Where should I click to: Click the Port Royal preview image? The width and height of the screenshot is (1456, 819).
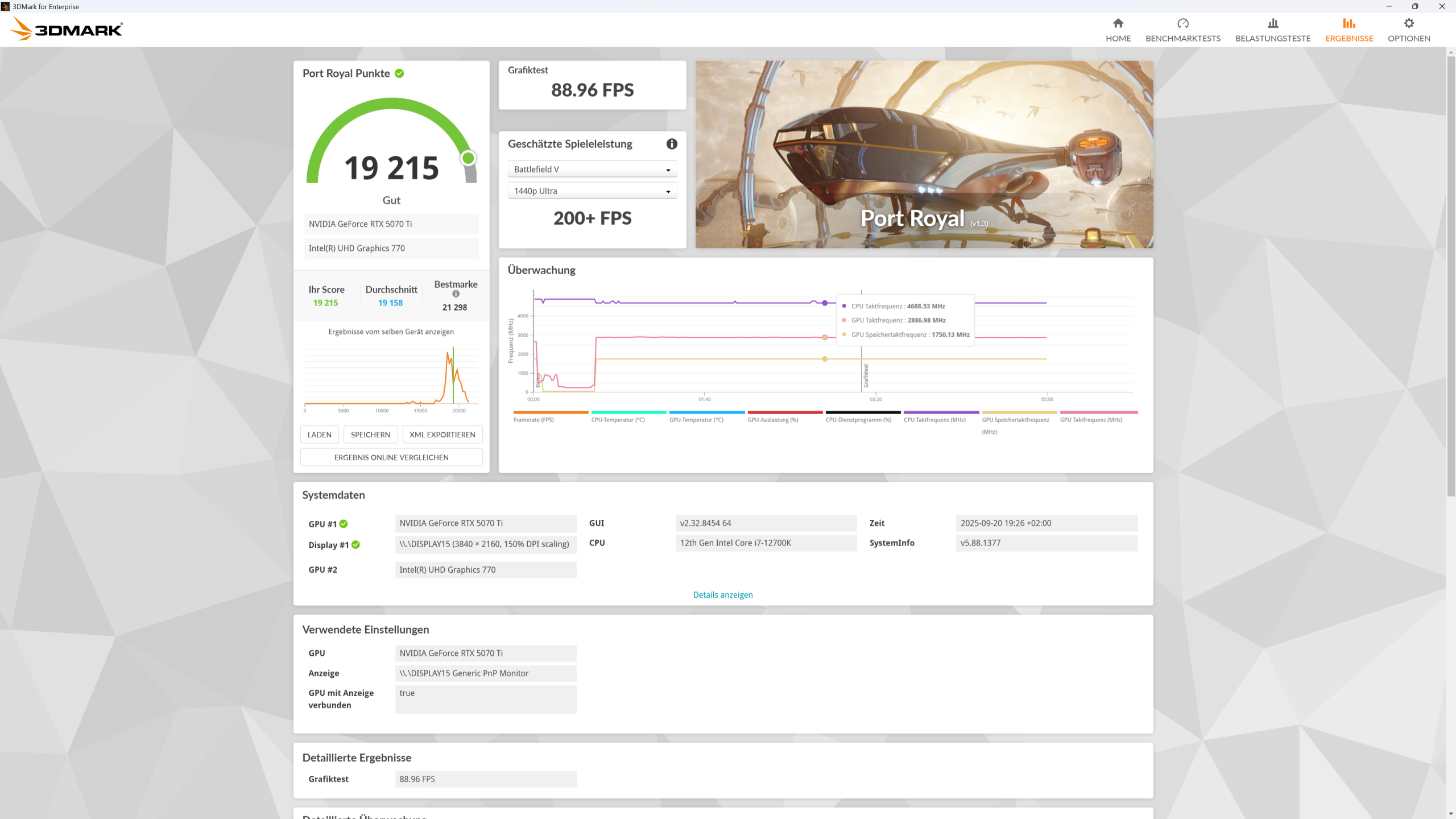pyautogui.click(x=924, y=154)
